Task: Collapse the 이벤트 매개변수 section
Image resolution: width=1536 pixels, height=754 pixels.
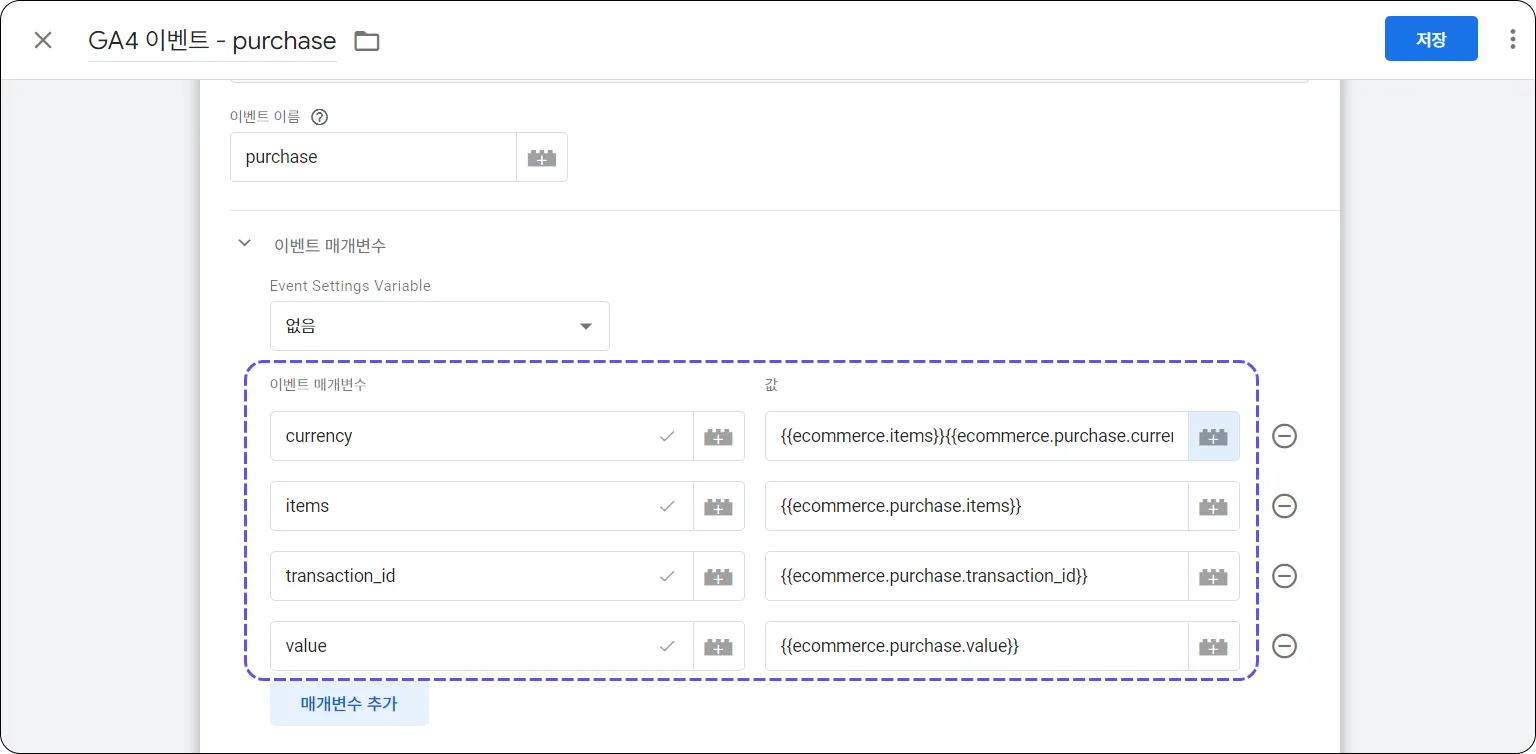Action: click(244, 243)
